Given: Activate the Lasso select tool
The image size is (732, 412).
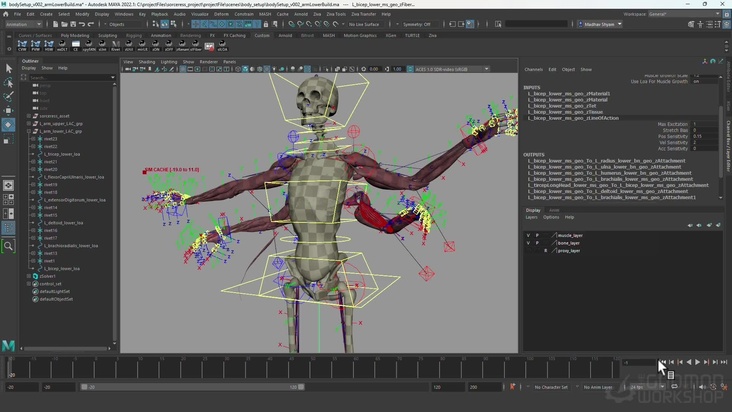Looking at the screenshot, I should click(8, 83).
